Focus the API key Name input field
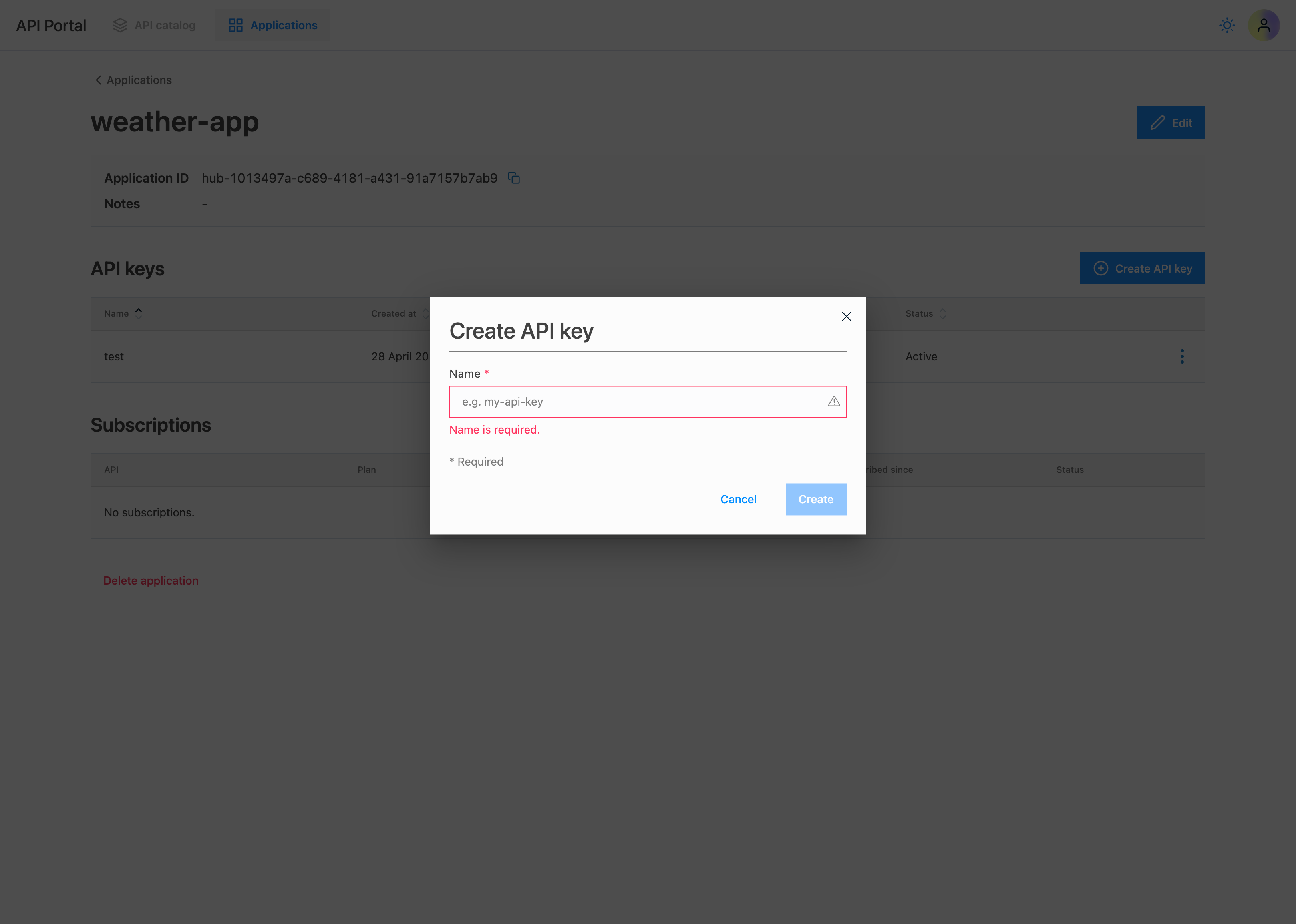This screenshot has height=924, width=1296. (638, 402)
